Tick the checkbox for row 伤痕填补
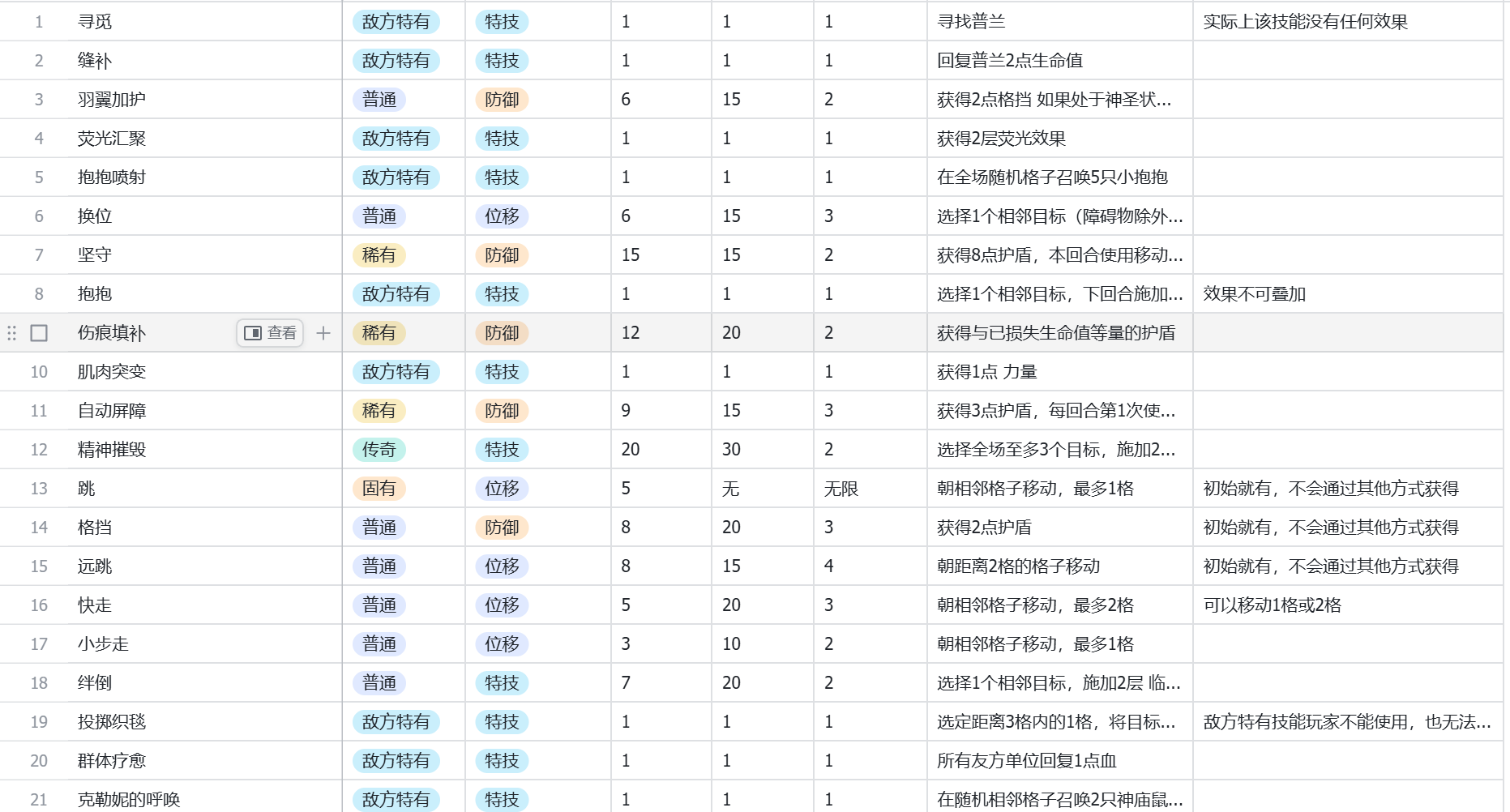 39,333
